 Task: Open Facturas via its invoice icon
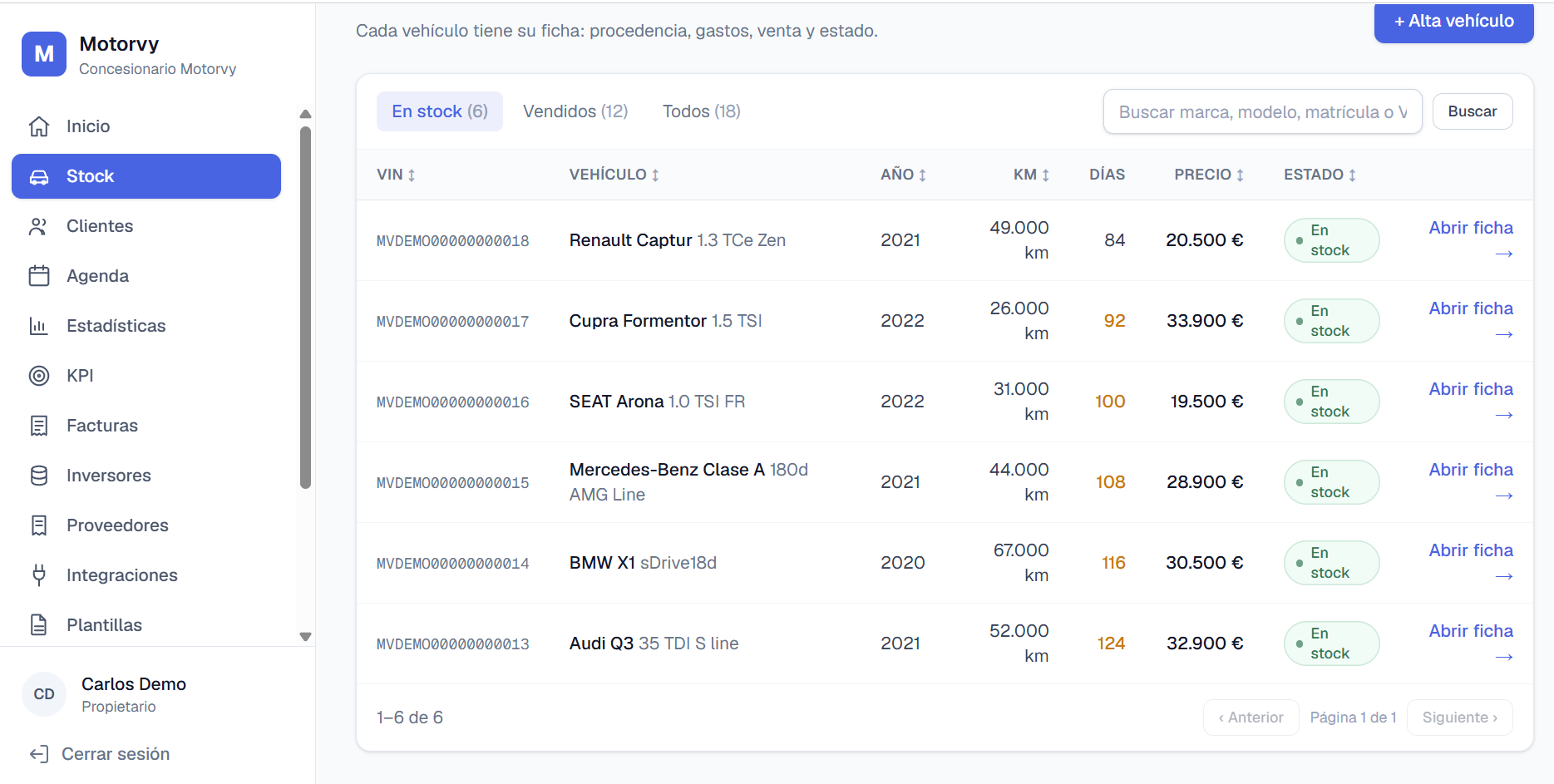(x=39, y=426)
